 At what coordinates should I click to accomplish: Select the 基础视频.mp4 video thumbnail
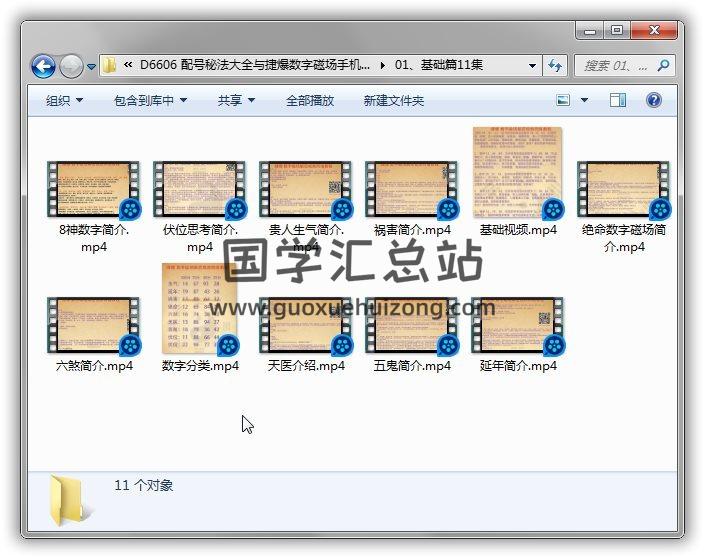pyautogui.click(x=518, y=172)
